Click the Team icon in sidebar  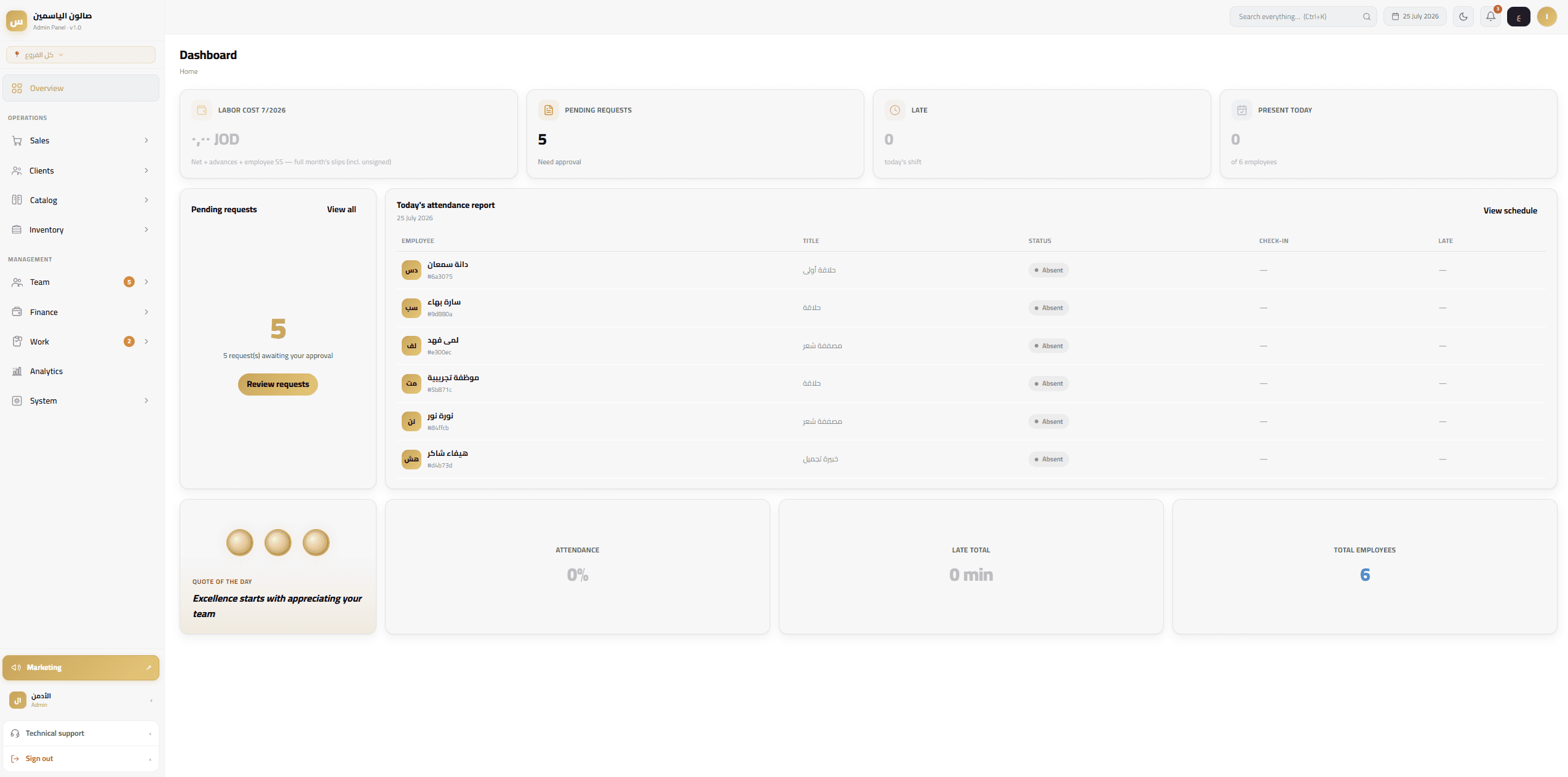(x=17, y=282)
